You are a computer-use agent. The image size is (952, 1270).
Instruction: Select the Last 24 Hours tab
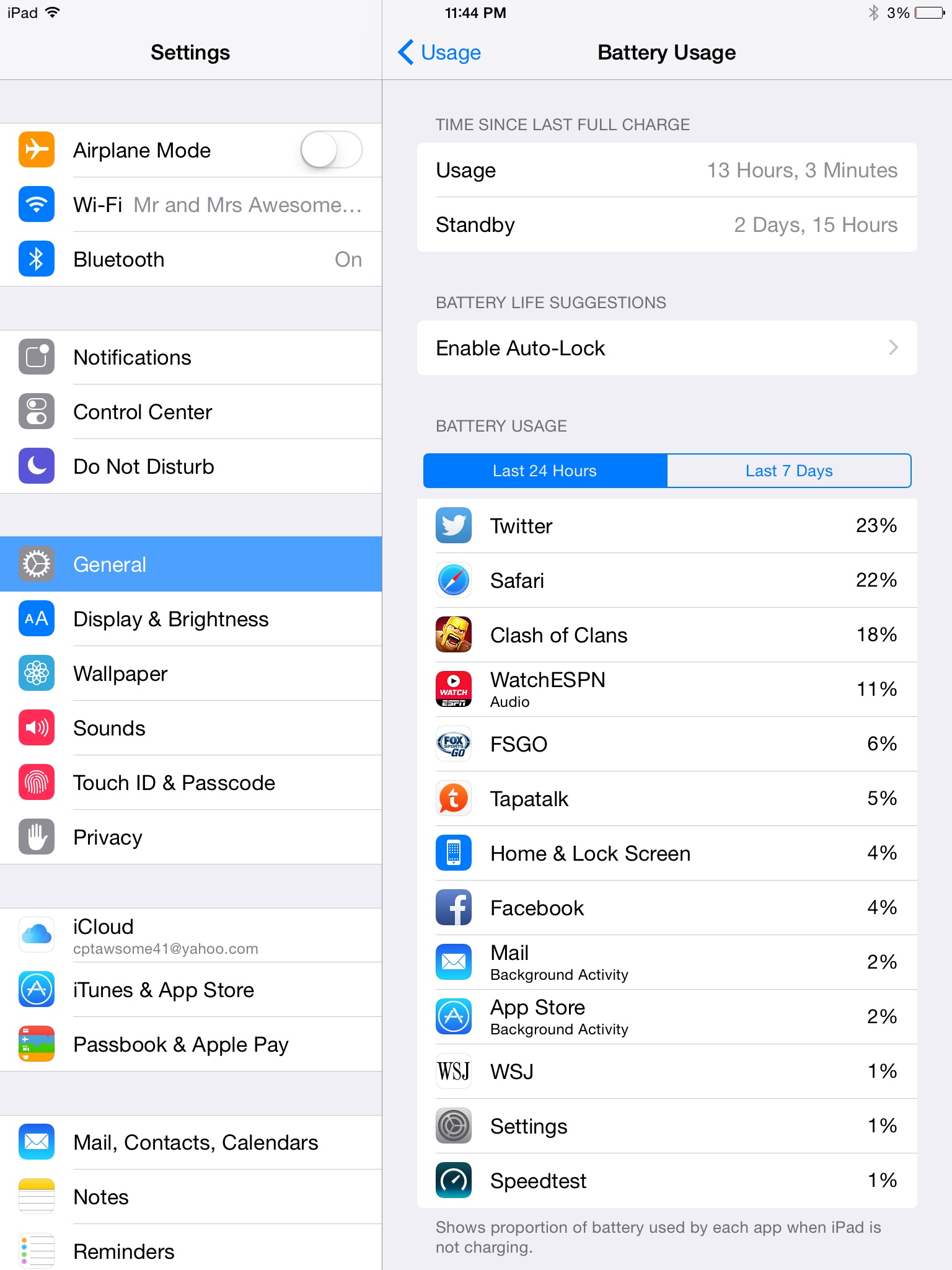[545, 471]
